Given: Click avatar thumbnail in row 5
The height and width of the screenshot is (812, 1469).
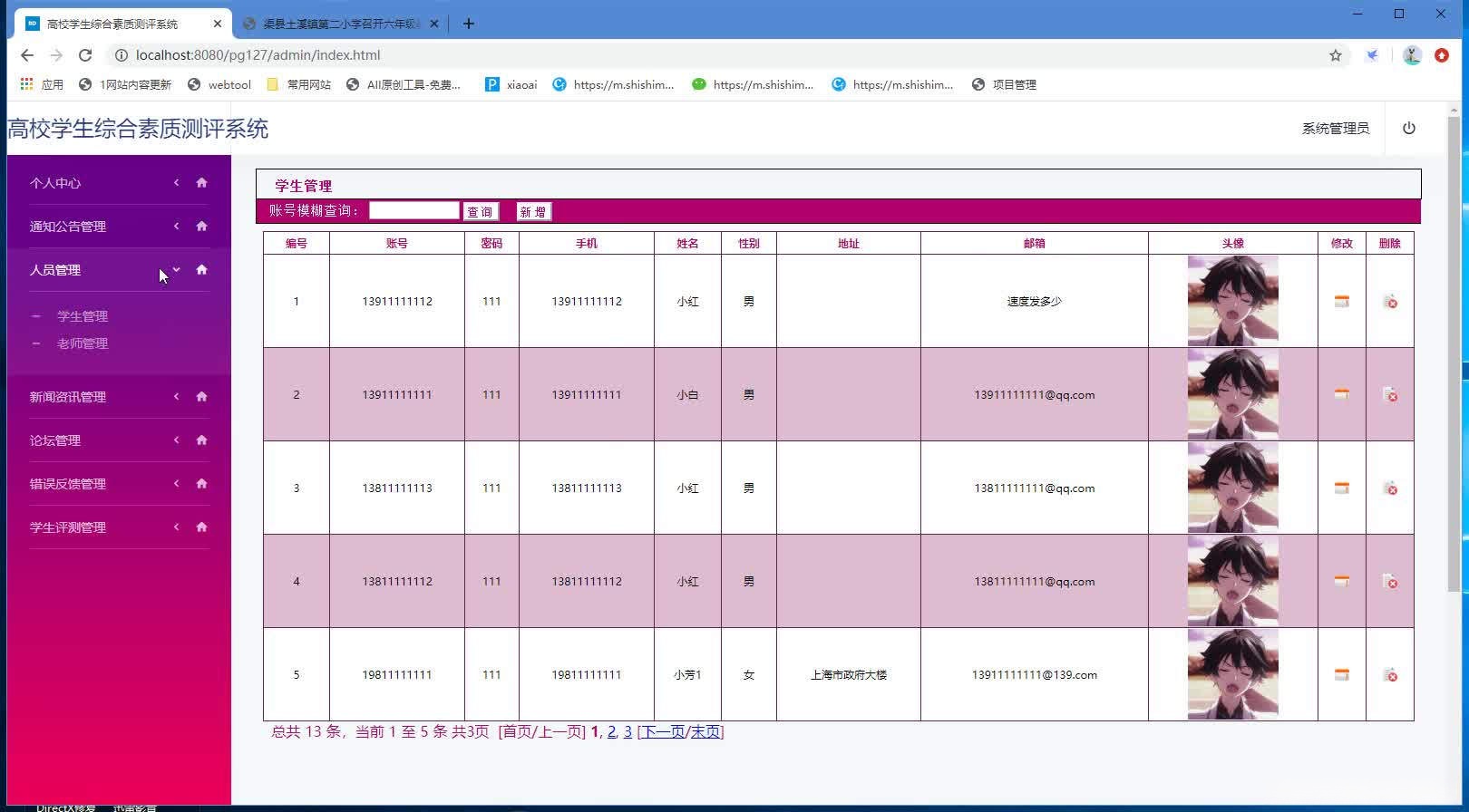Looking at the screenshot, I should pos(1232,674).
